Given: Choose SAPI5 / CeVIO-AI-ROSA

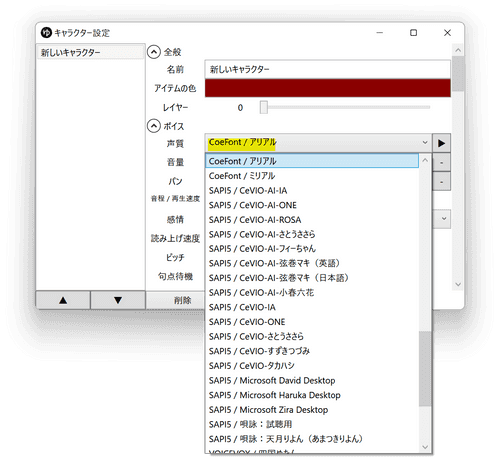Looking at the screenshot, I should click(312, 220).
